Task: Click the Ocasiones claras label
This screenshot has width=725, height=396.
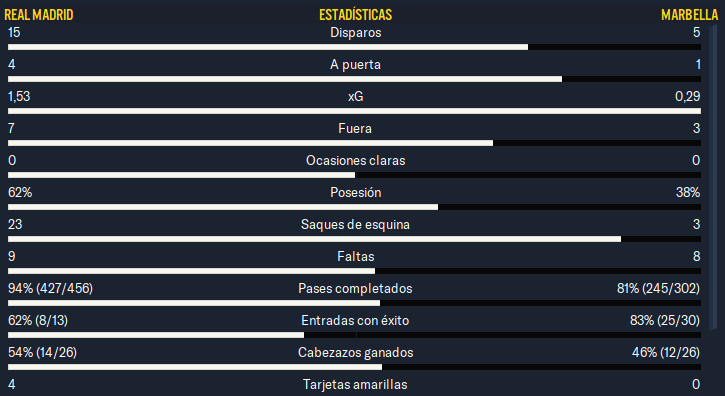Action: point(356,161)
